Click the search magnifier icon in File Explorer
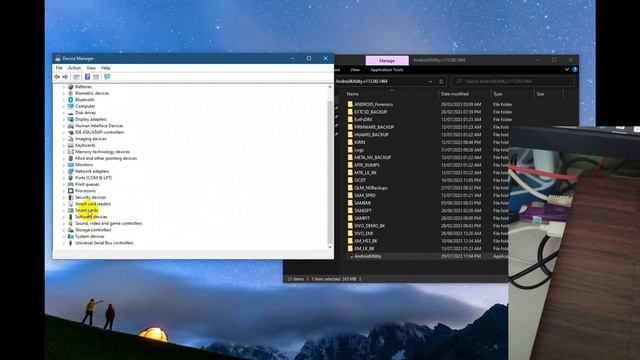This screenshot has width=640, height=360. (x=459, y=82)
